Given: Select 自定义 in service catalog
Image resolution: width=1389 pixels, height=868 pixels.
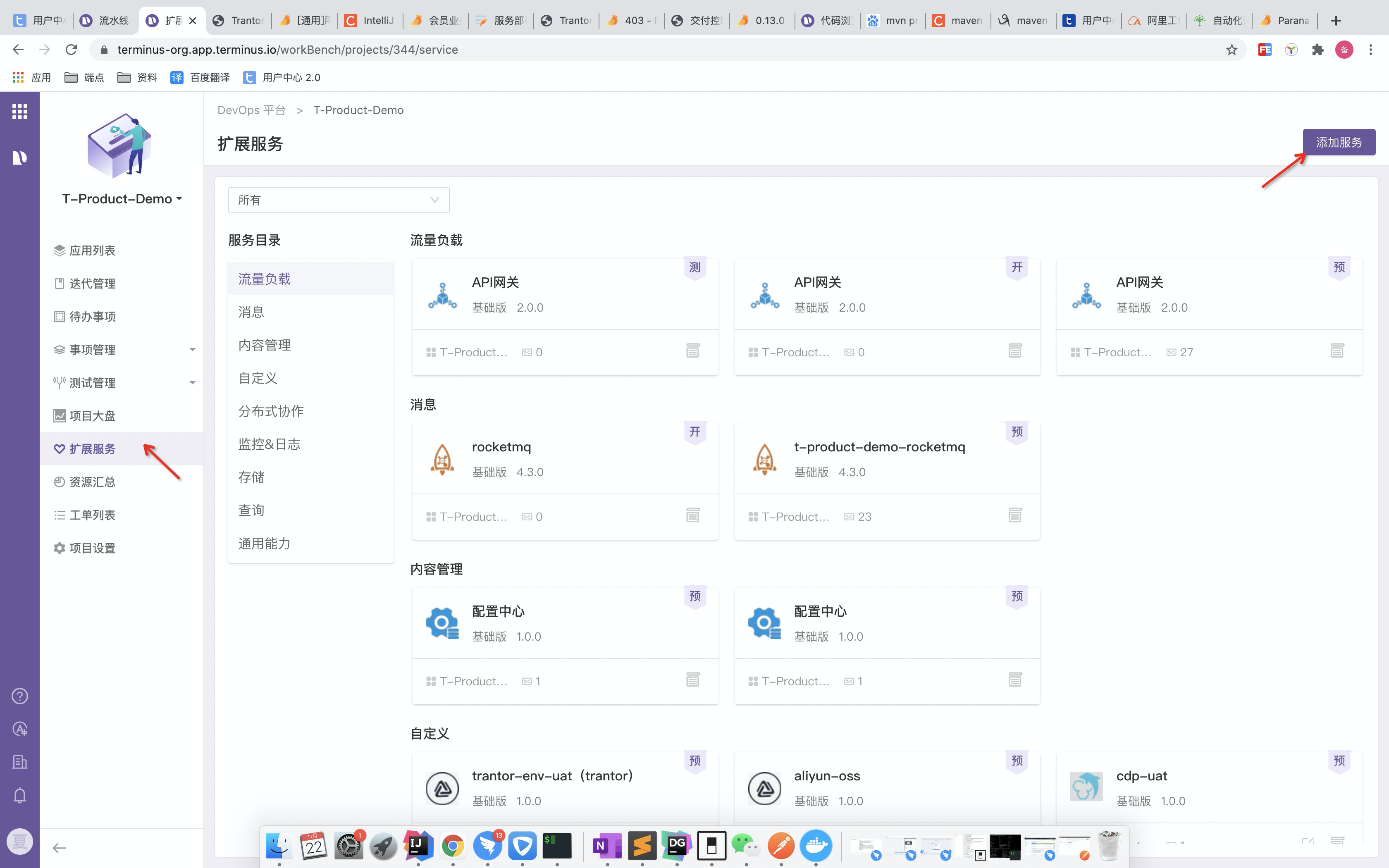Looking at the screenshot, I should [x=310, y=378].
